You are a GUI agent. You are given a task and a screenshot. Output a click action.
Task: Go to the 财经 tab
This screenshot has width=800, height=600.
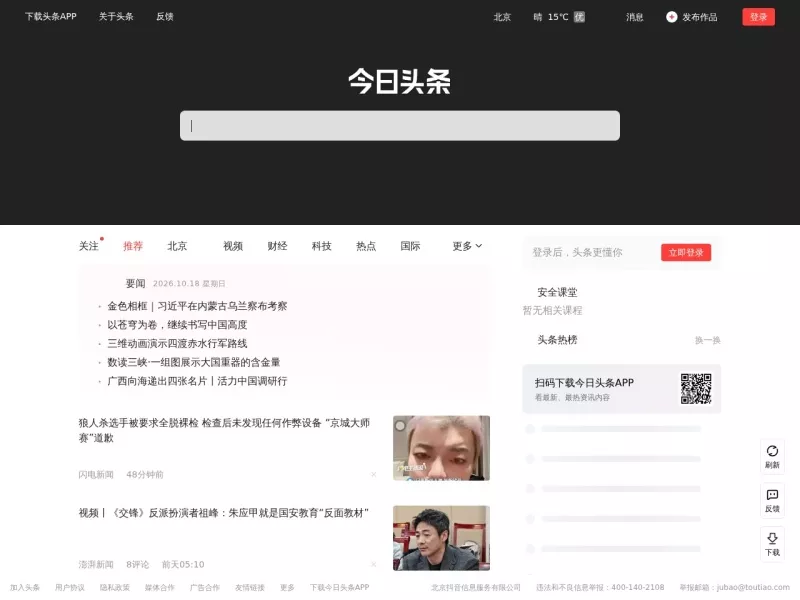coord(278,246)
